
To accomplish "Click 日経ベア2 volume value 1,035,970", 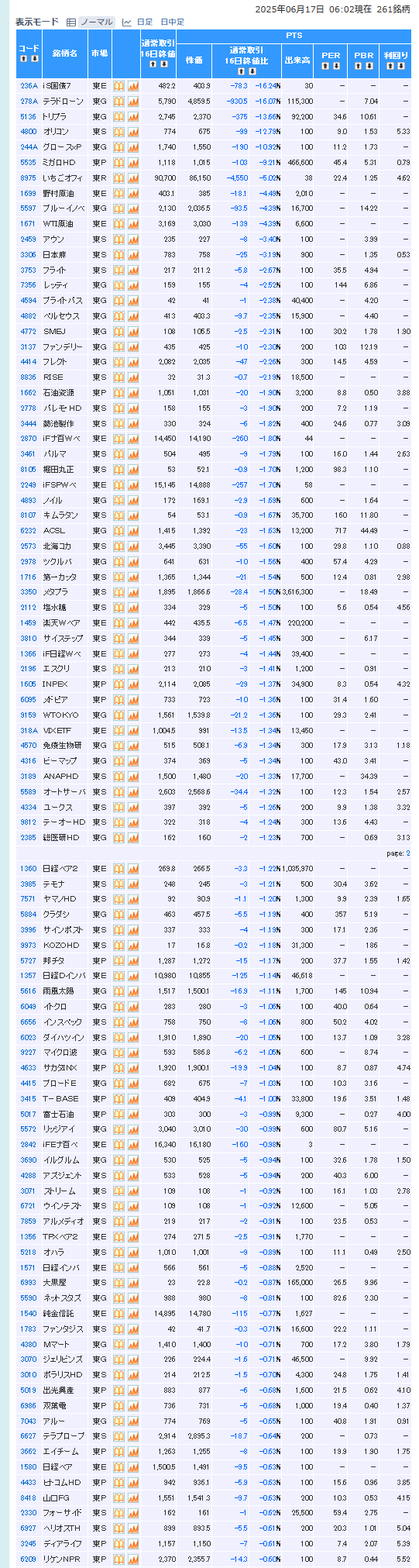I will click(x=298, y=869).
